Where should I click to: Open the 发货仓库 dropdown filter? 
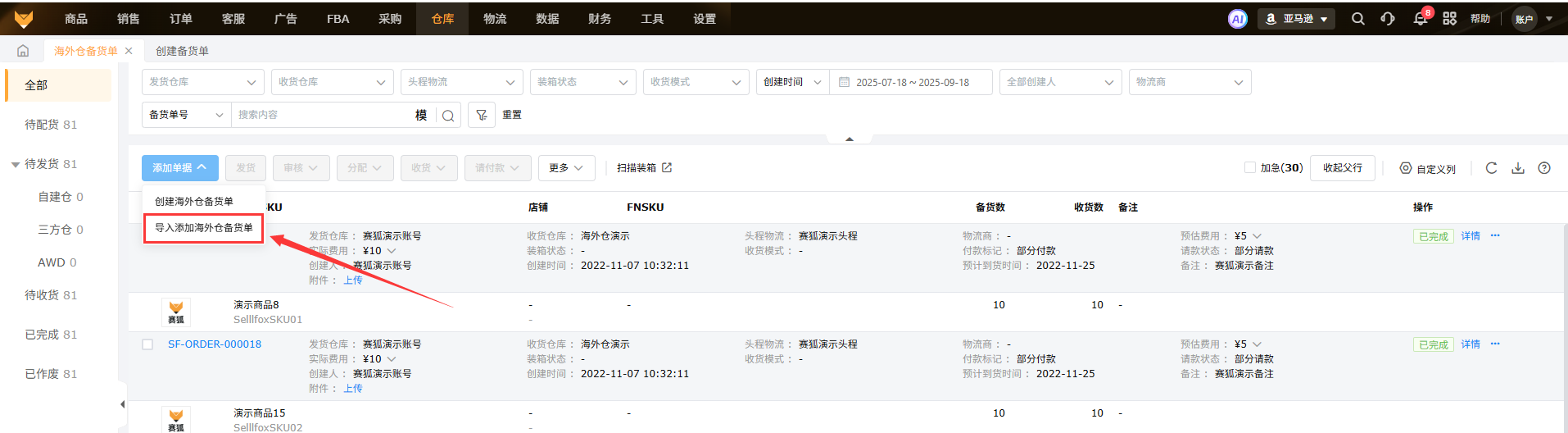(x=202, y=82)
